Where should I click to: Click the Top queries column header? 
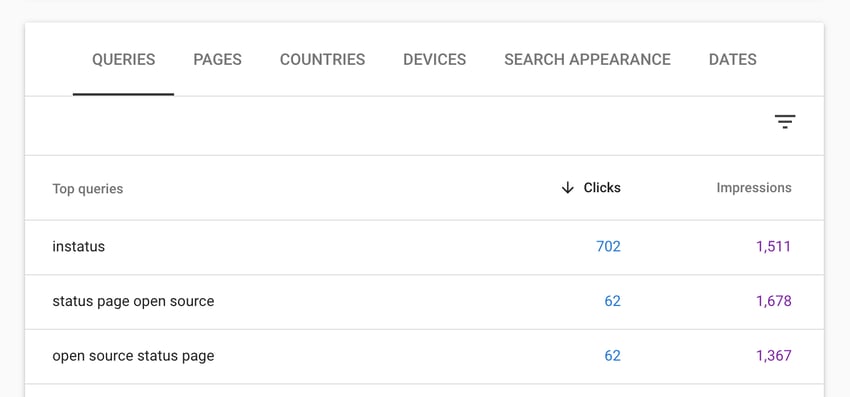[x=88, y=189]
